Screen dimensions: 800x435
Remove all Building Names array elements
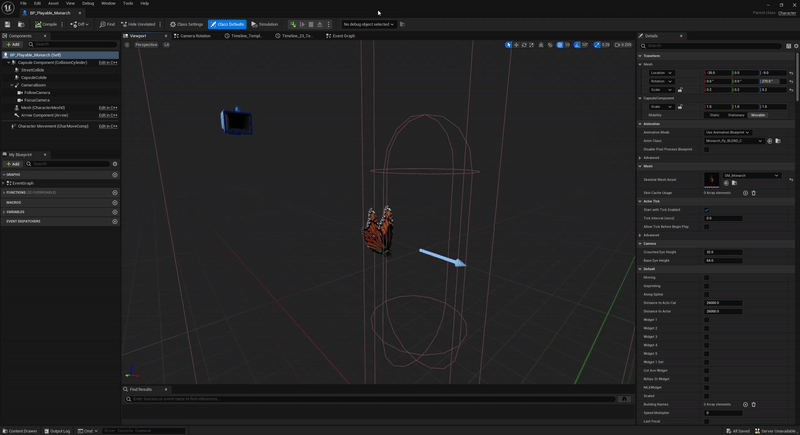[754, 404]
